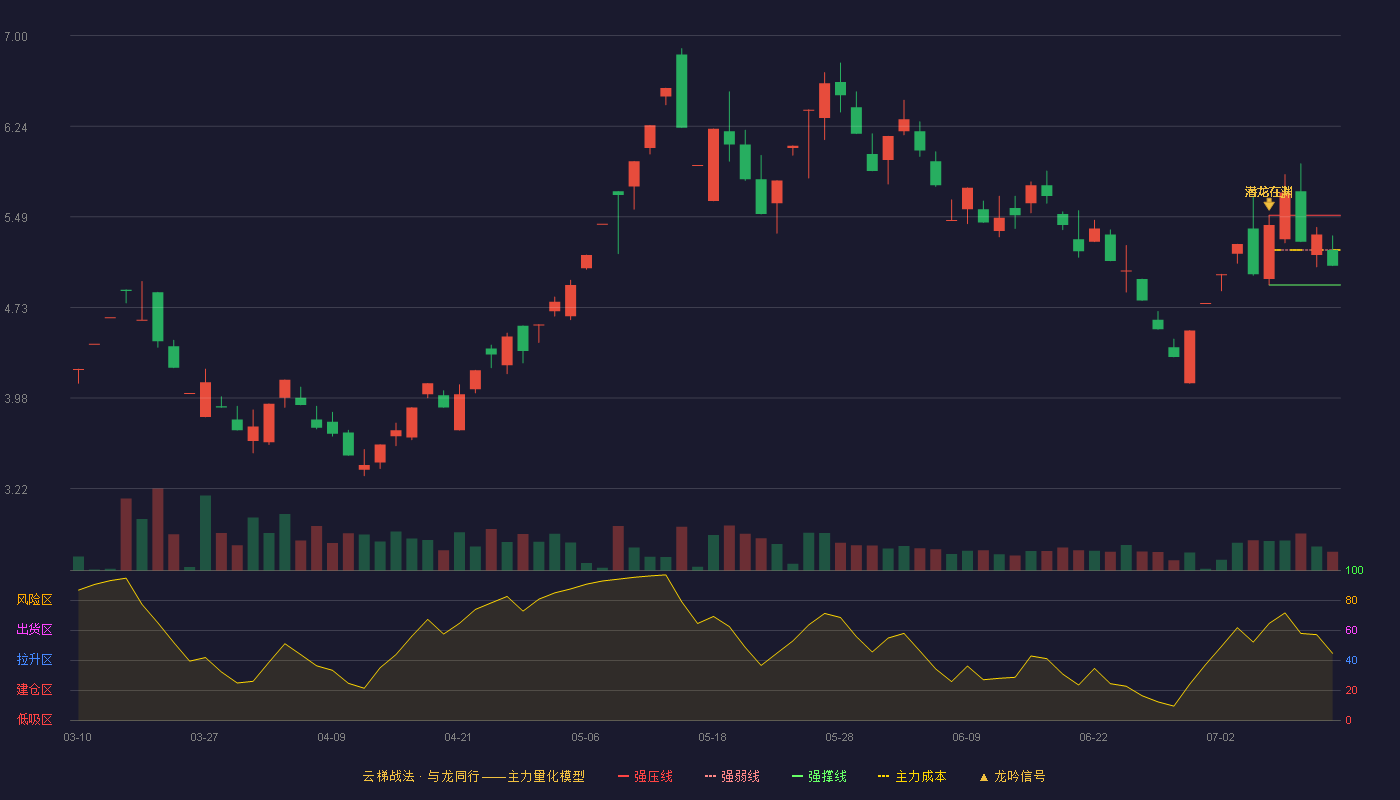Click the 06-22 date axis label
1400x800 pixels.
click(1093, 737)
